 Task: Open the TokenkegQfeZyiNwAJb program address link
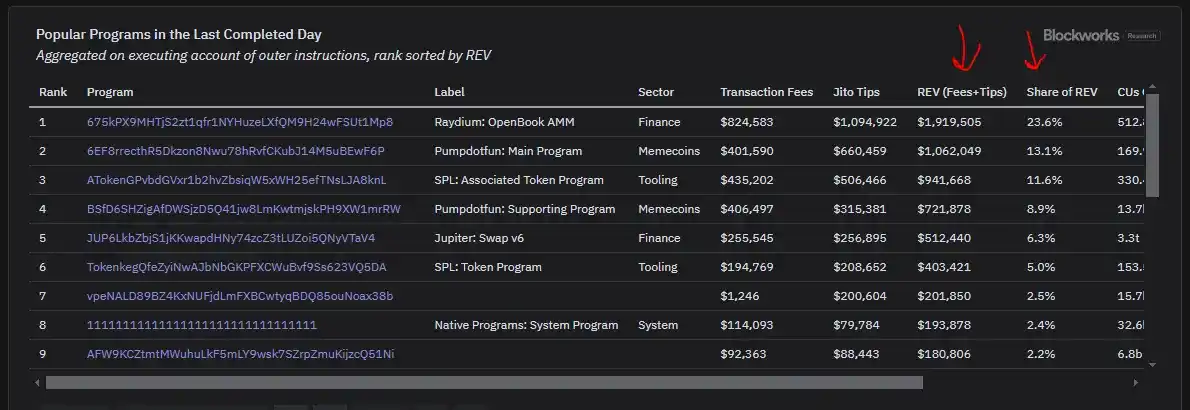pos(236,267)
